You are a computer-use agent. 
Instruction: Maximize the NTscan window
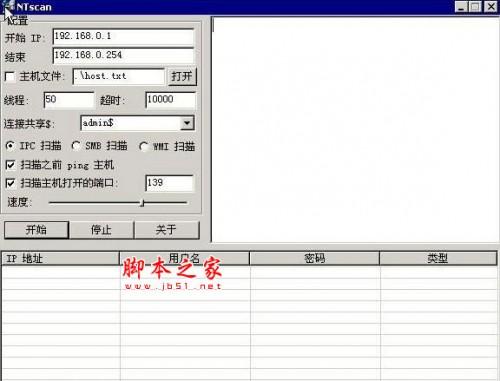(x=475, y=7)
